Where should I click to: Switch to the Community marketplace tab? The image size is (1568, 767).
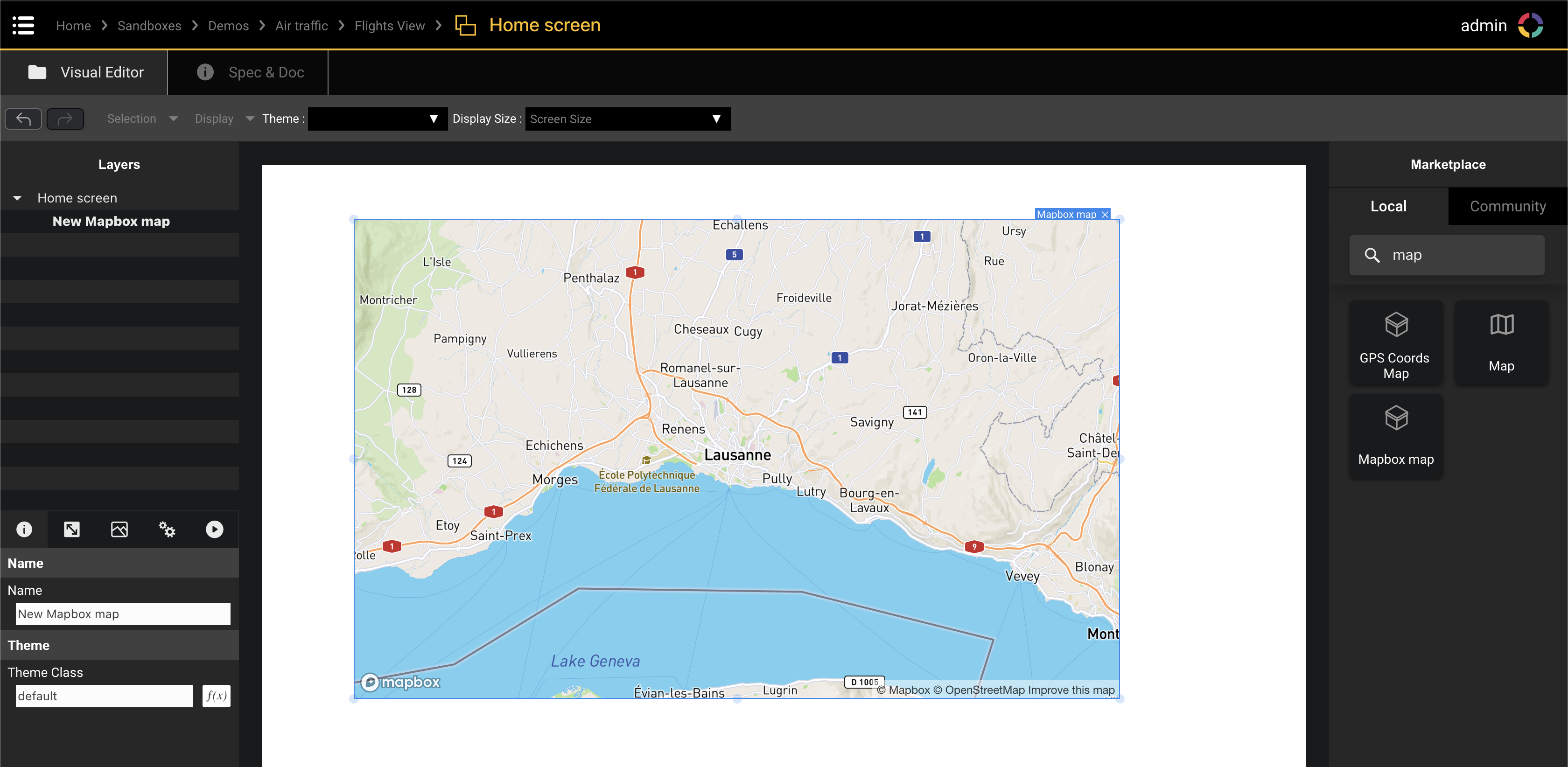(x=1507, y=206)
